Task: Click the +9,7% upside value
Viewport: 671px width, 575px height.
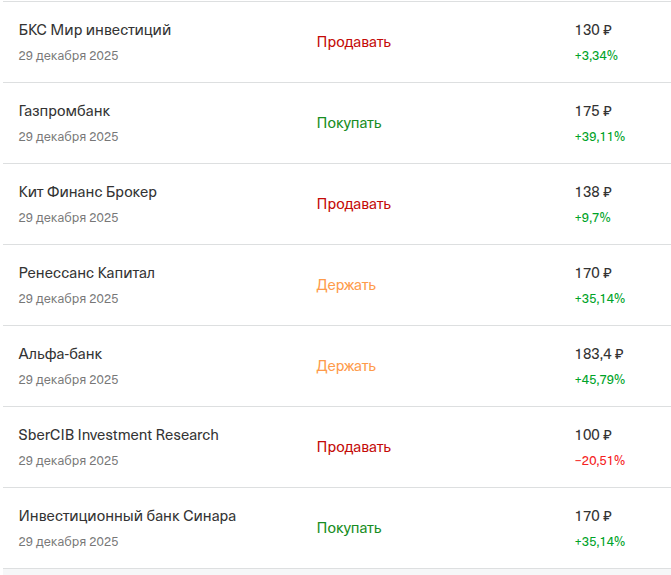Action: tap(593, 218)
